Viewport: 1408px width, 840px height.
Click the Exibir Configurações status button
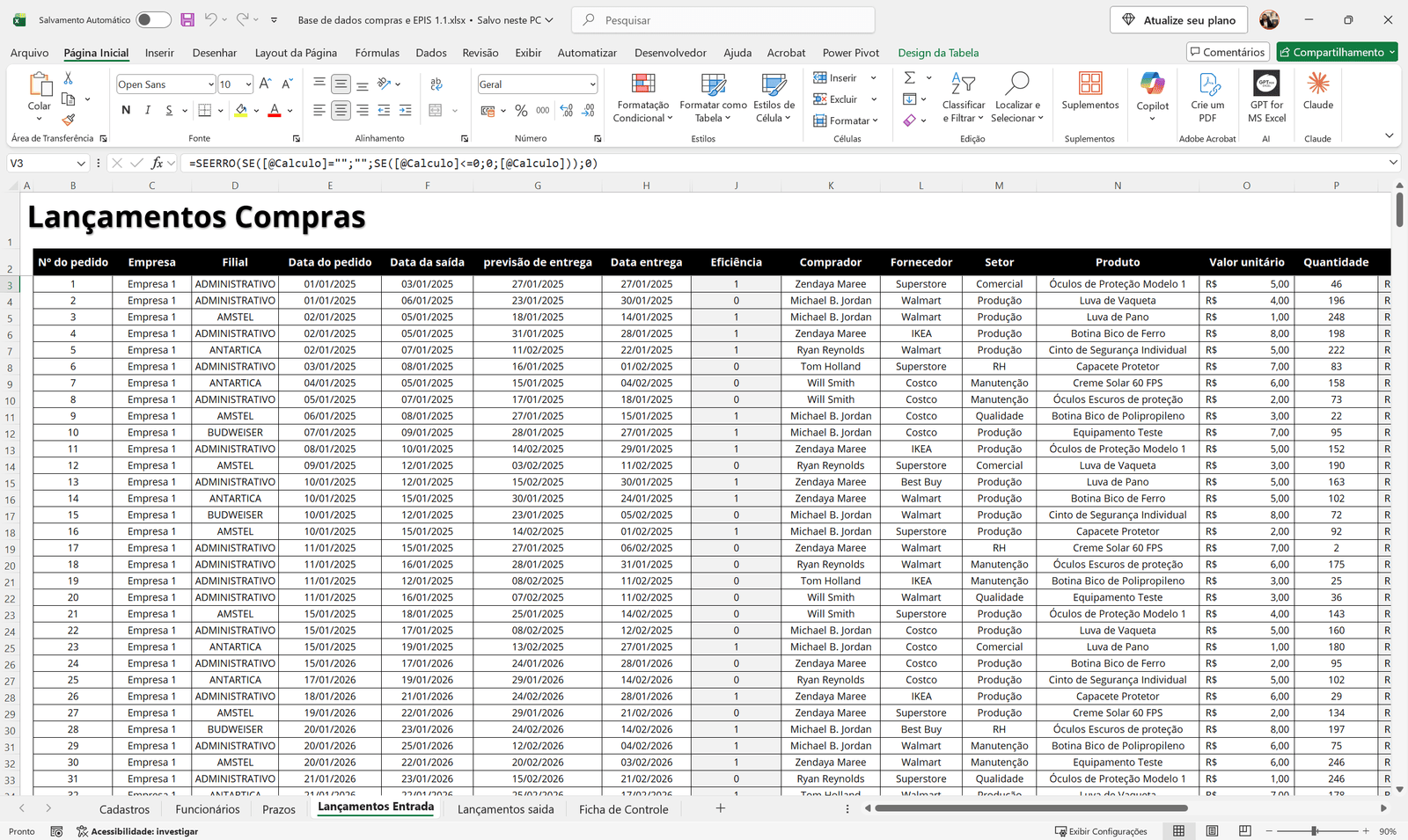point(1101,831)
